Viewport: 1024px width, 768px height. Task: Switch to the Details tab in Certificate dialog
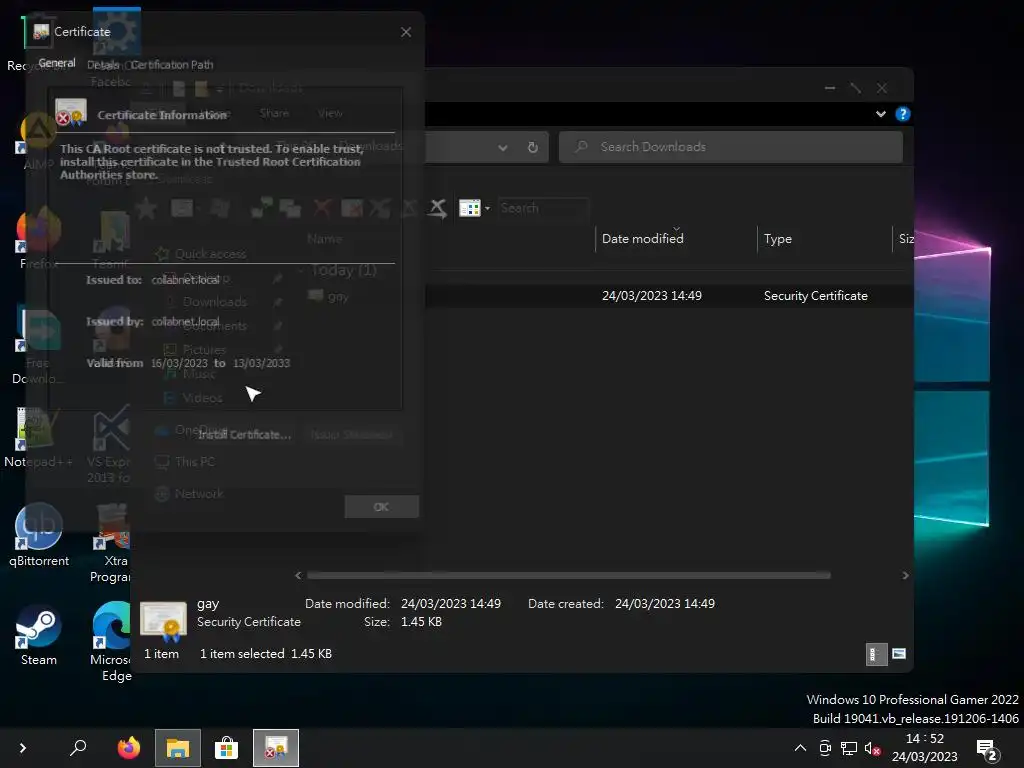click(x=103, y=65)
